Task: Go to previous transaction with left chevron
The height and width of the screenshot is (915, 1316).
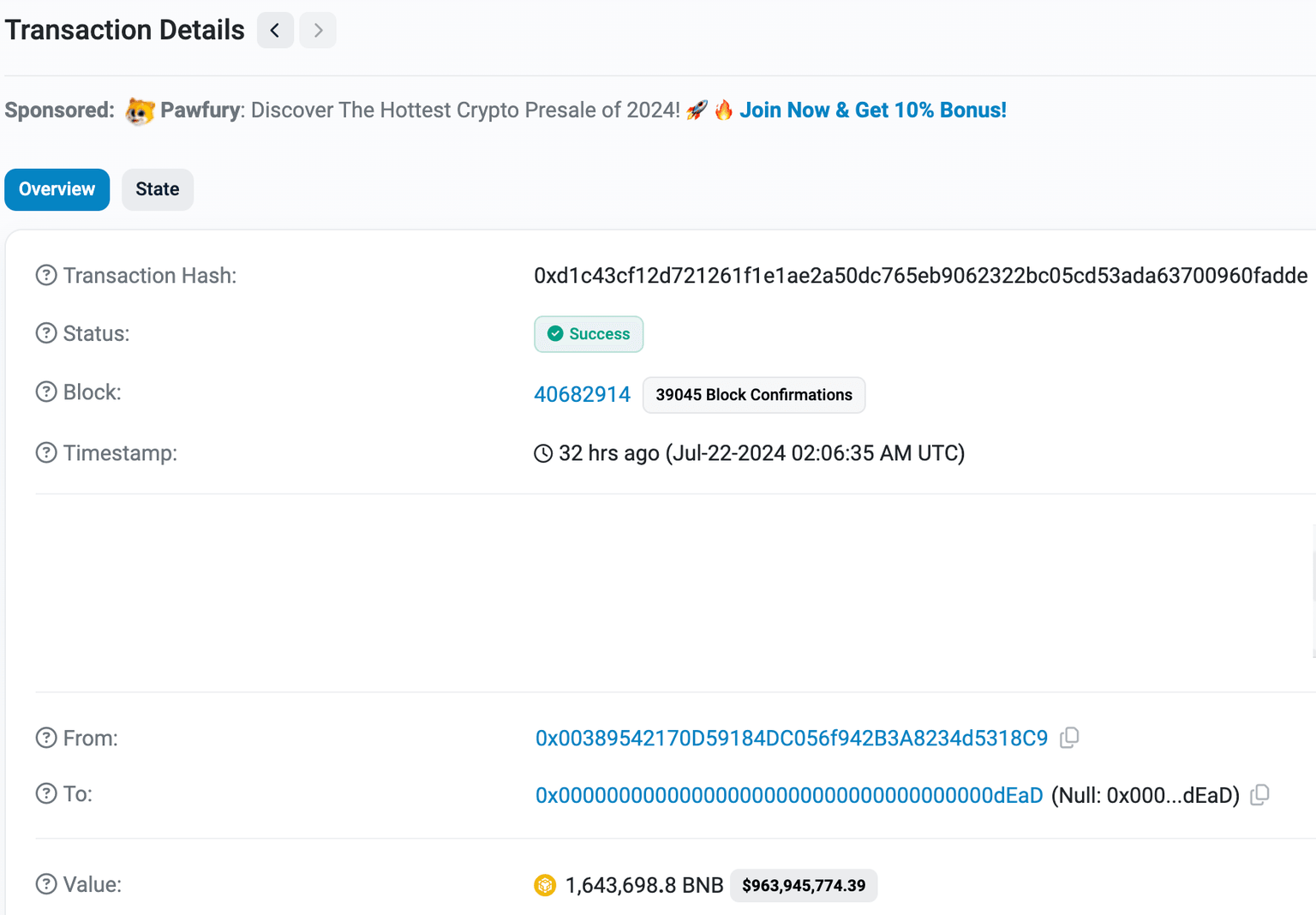Action: click(275, 31)
